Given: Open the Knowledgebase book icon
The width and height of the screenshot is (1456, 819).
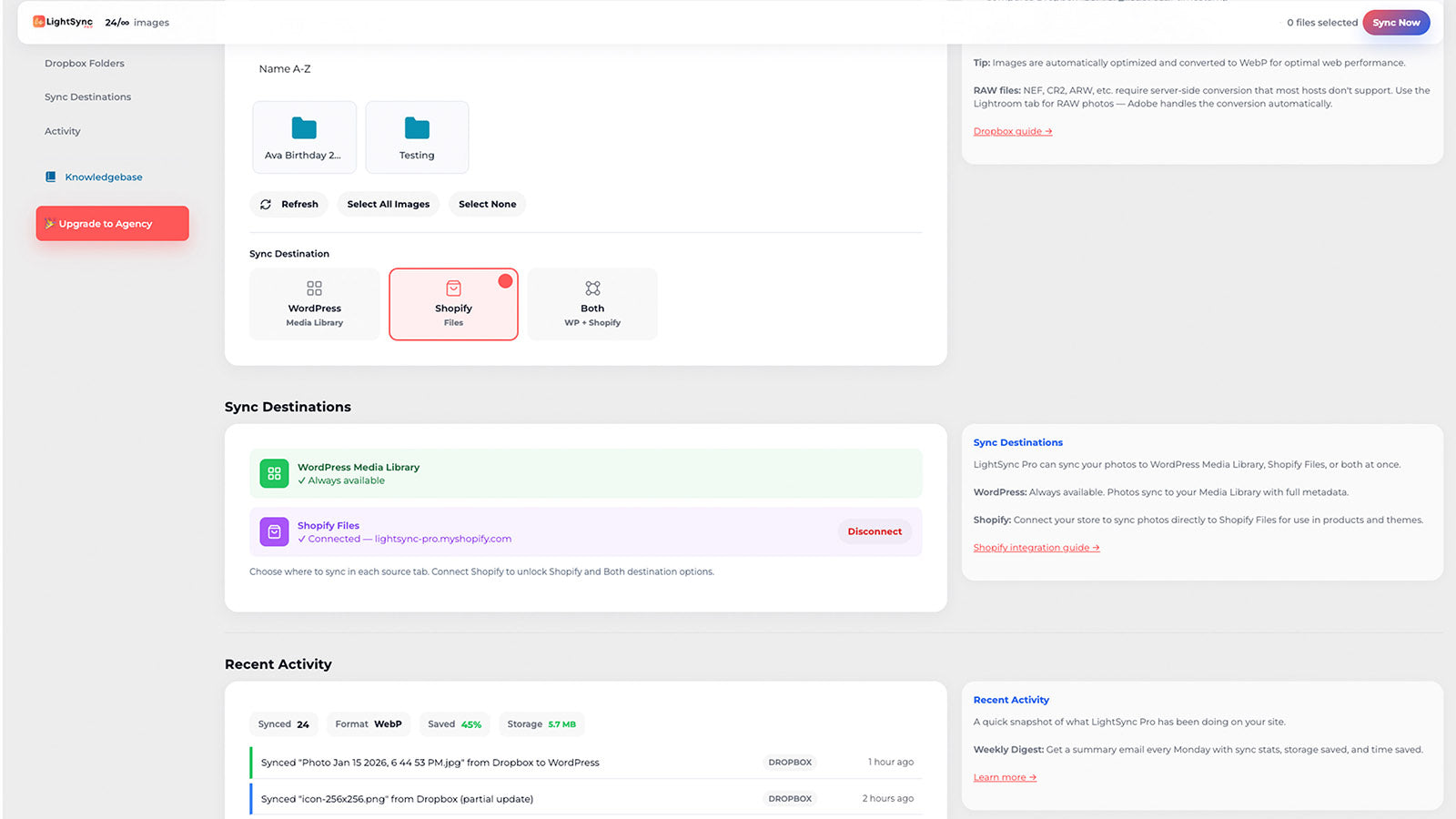Looking at the screenshot, I should pyautogui.click(x=51, y=177).
